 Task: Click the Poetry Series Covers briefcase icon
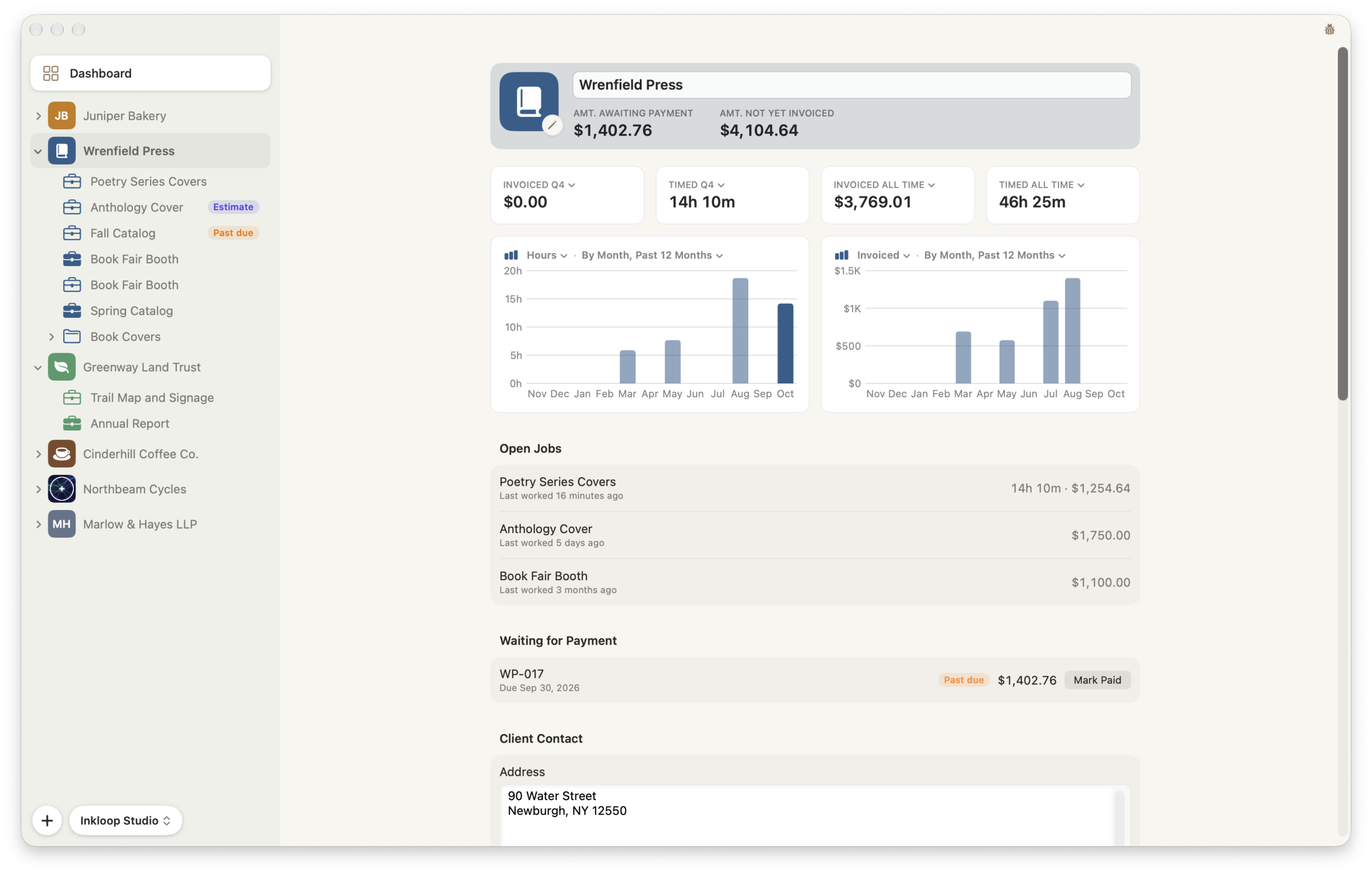tap(72, 181)
